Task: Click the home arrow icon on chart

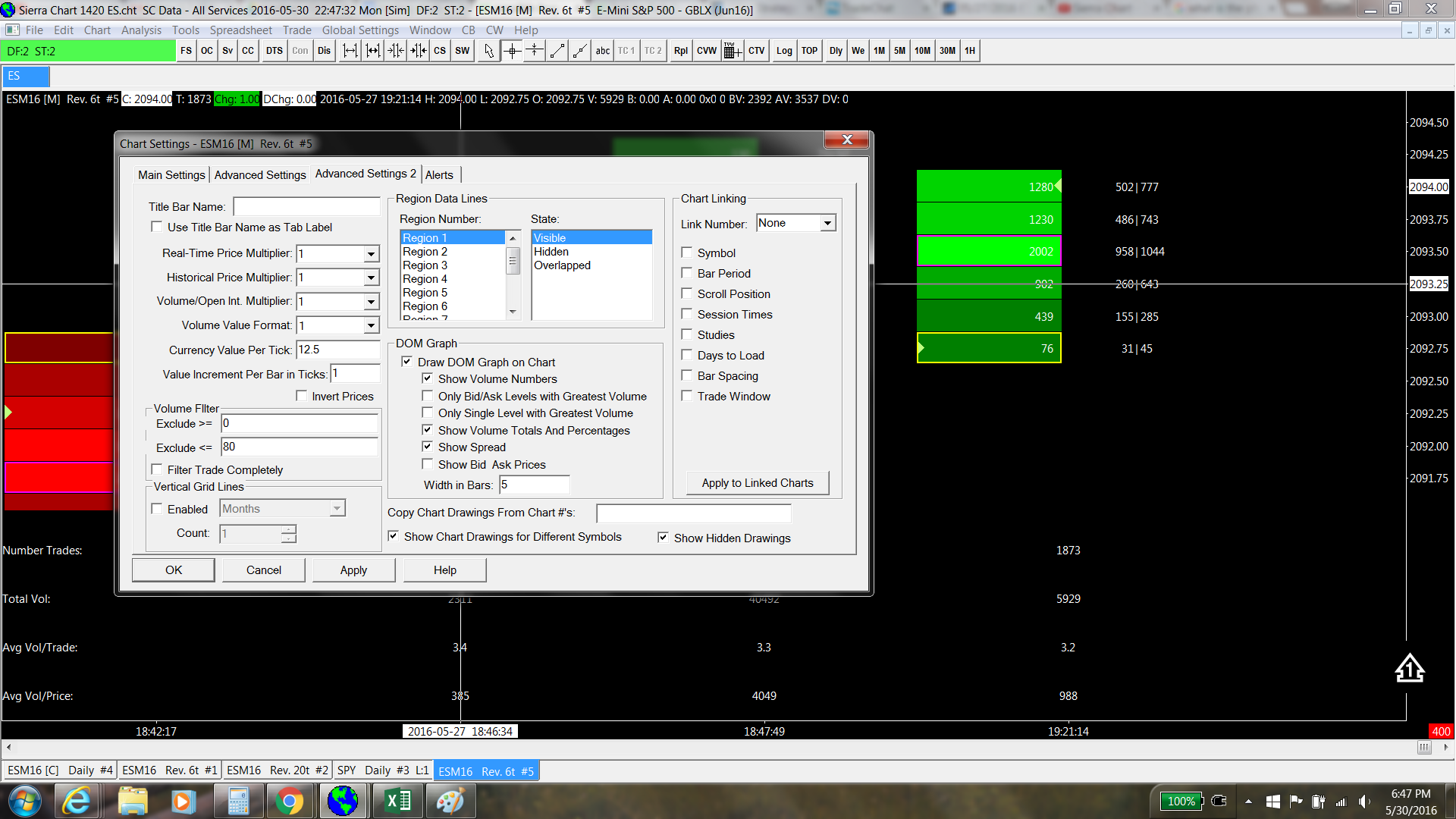Action: [1409, 669]
